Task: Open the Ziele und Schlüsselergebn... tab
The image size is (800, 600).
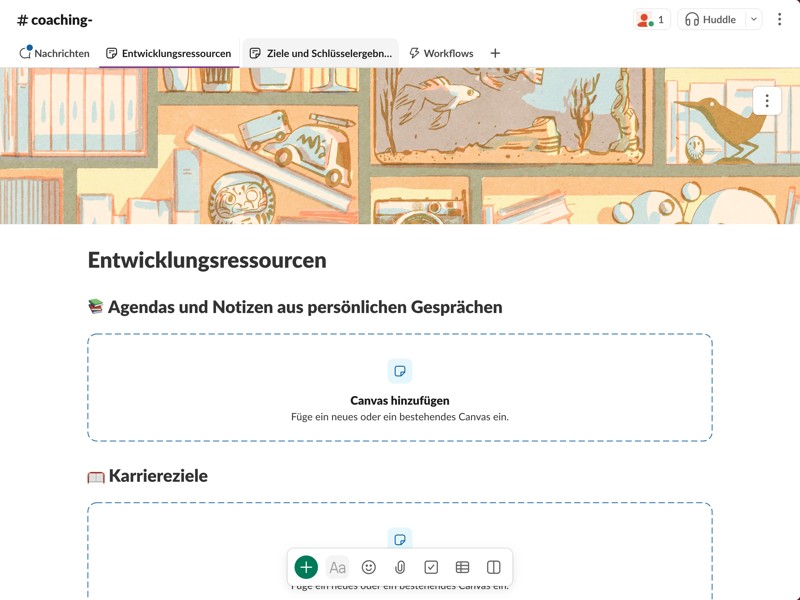Action: click(x=320, y=53)
